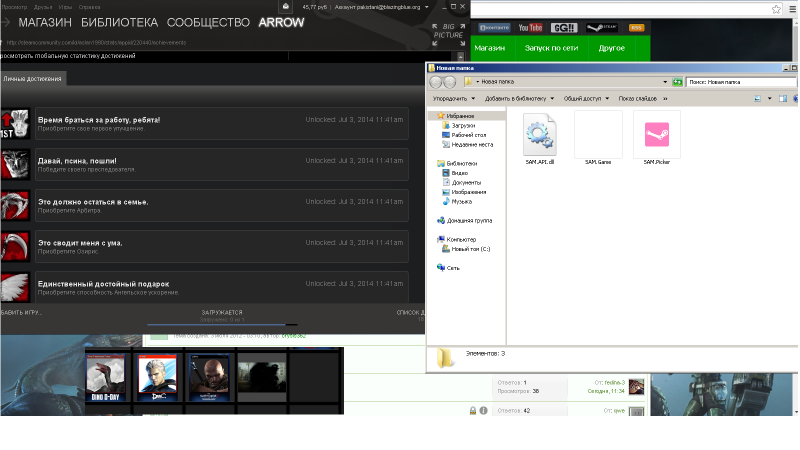
Task: Open Steam account dropdown arrow
Action: 427,7
